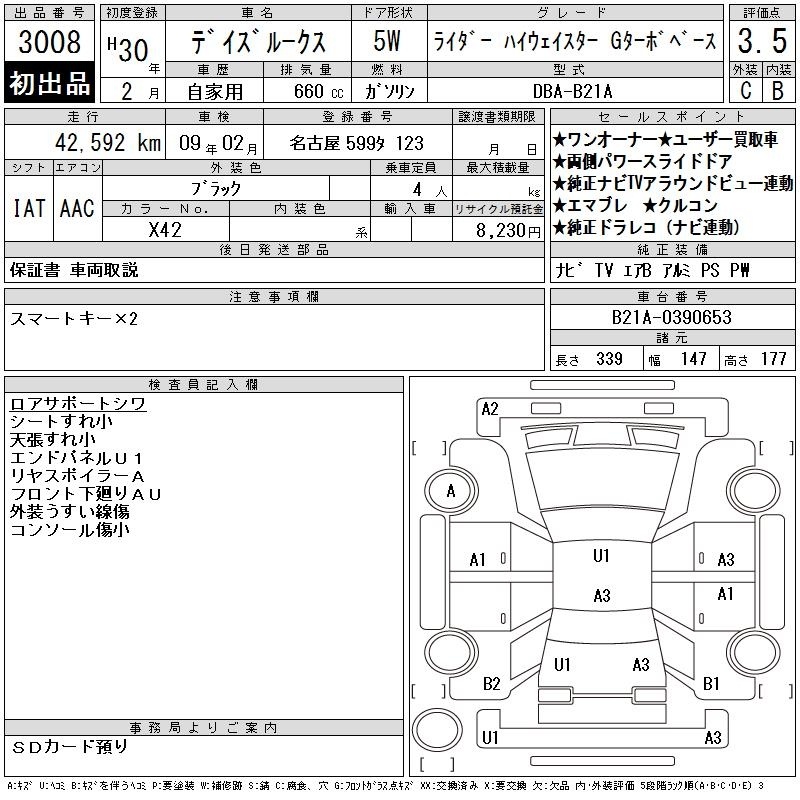Click the underlined ロアサポートシワ note
Viewport: 800px width, 800px height.
pyautogui.click(x=78, y=404)
